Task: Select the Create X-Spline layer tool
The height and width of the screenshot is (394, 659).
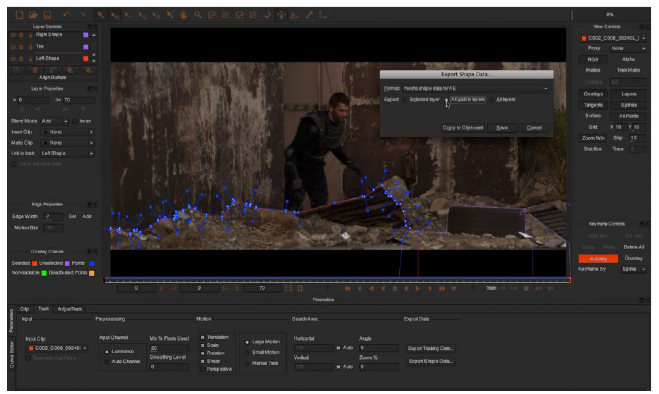Action: click(x=212, y=15)
